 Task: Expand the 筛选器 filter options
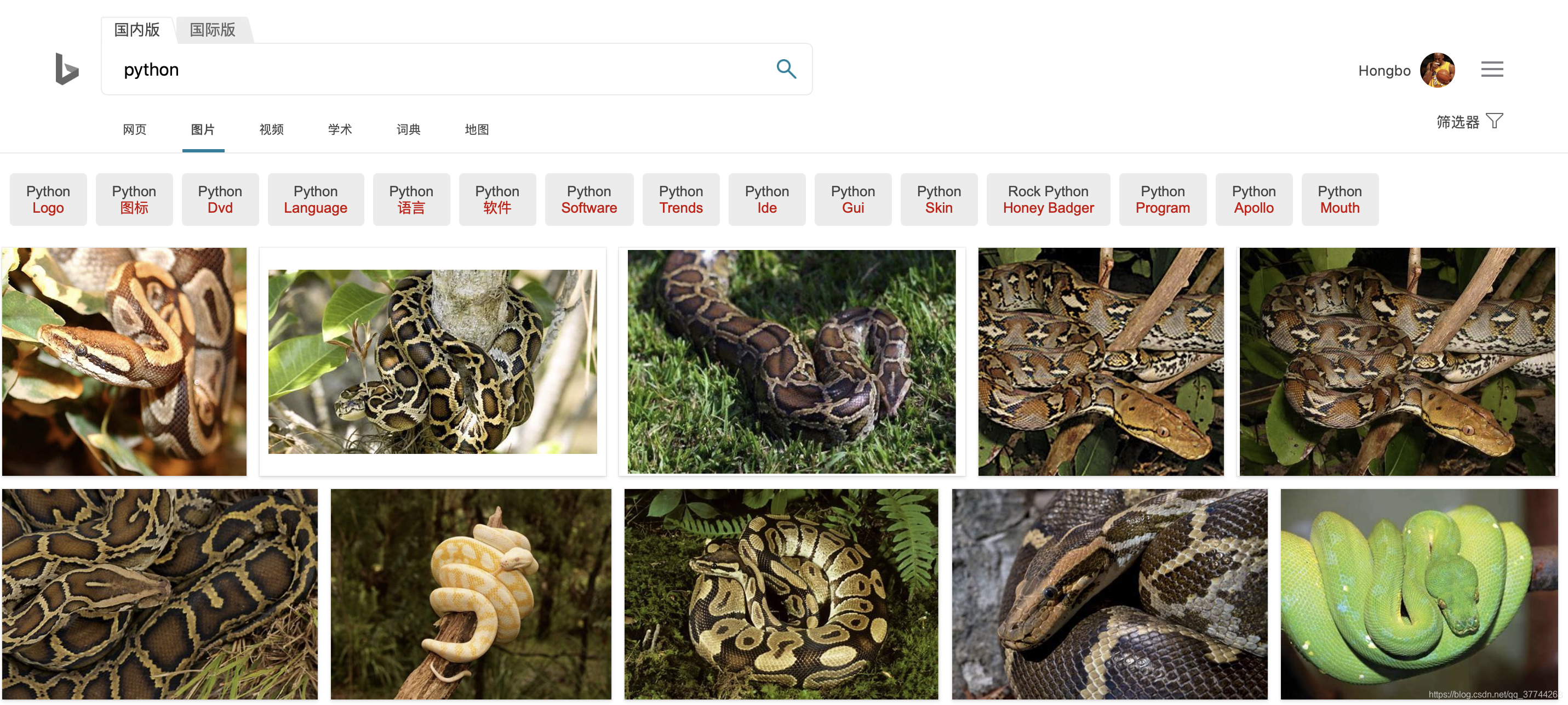click(1457, 122)
